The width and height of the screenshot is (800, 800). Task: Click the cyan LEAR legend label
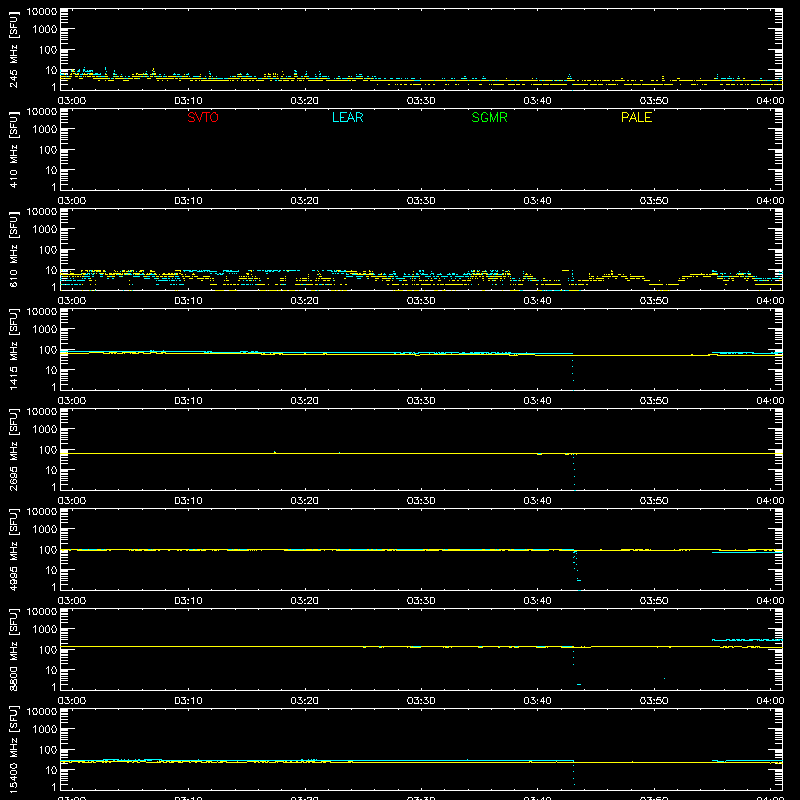tap(347, 117)
